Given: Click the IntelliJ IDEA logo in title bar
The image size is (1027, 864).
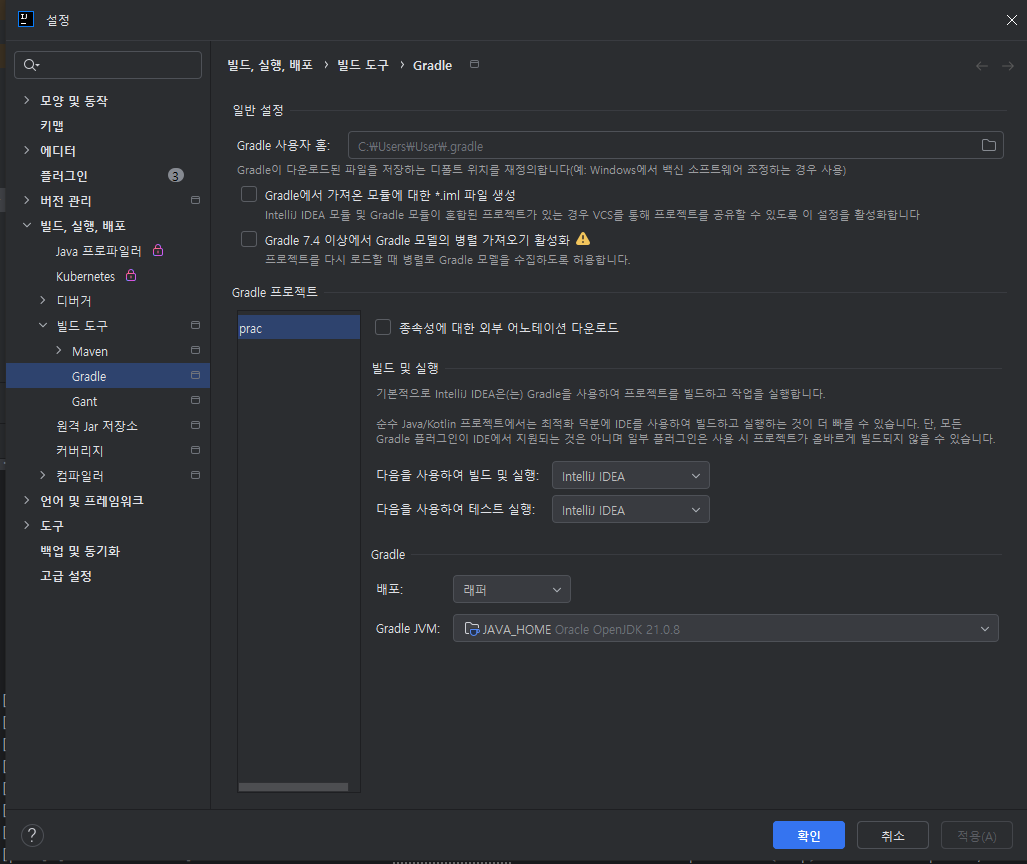Looking at the screenshot, I should (x=26, y=20).
